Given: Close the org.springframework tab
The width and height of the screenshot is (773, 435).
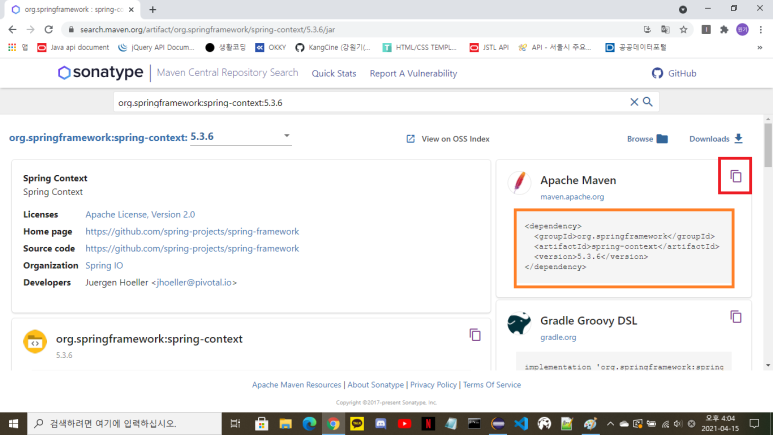Looking at the screenshot, I should tap(131, 9).
